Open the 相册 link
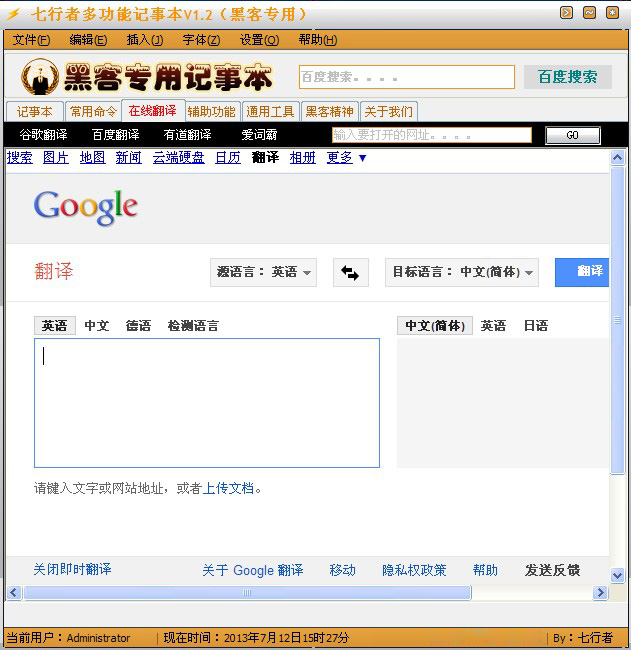Image resolution: width=631 pixels, height=650 pixels. pos(302,158)
